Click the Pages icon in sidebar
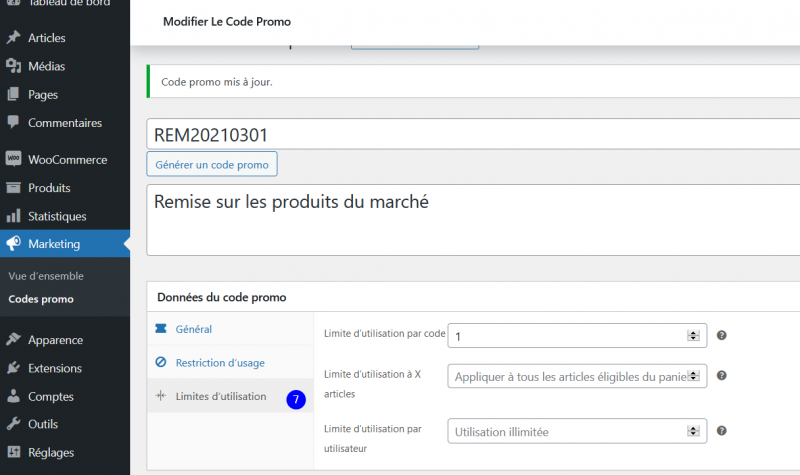 click(14, 94)
